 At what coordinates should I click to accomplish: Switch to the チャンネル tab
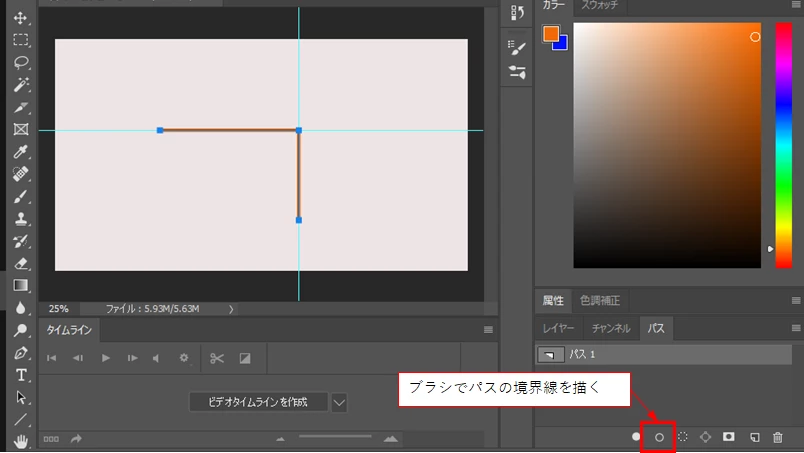[x=611, y=328]
